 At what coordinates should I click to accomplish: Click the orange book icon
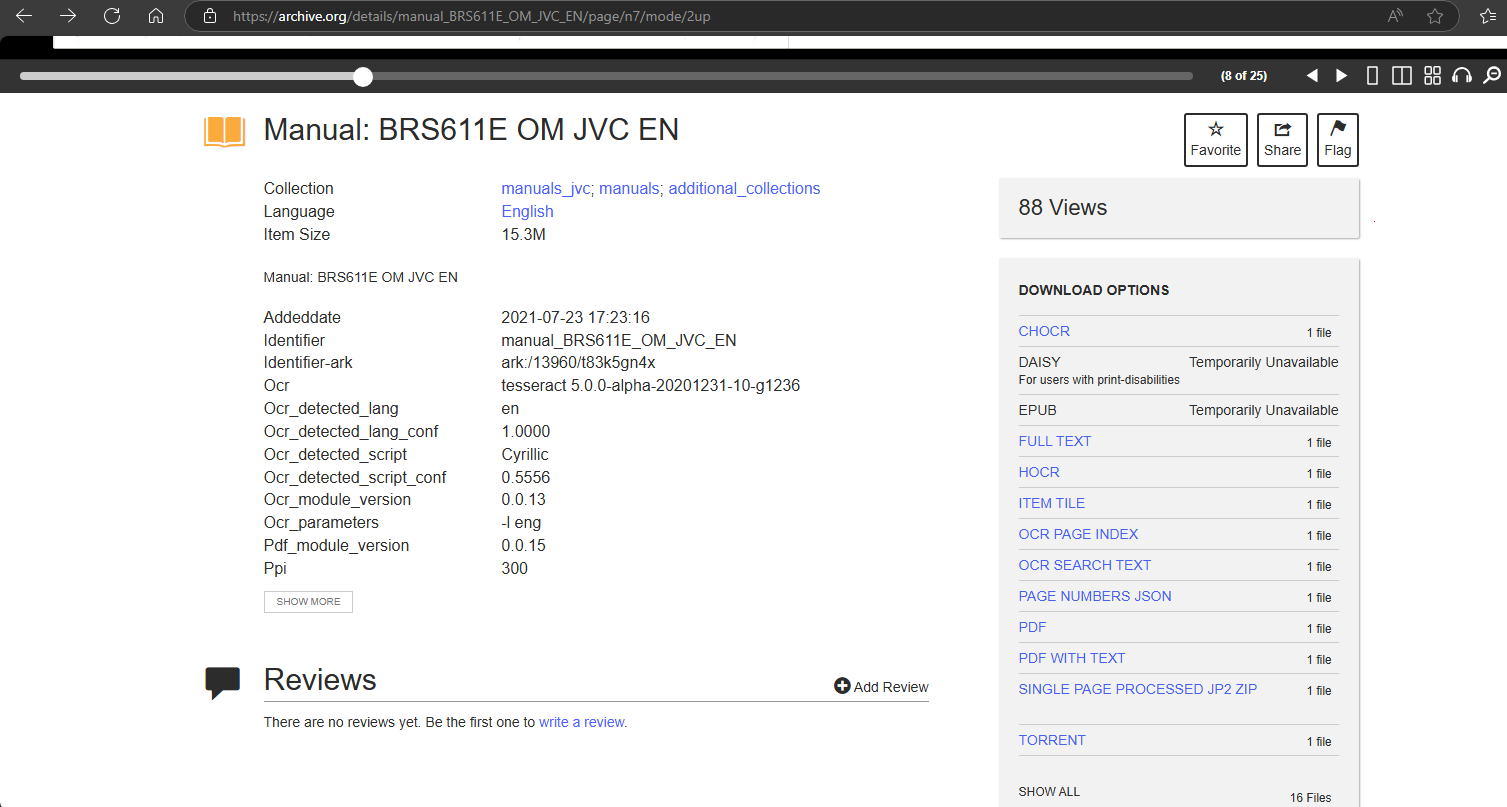click(224, 132)
